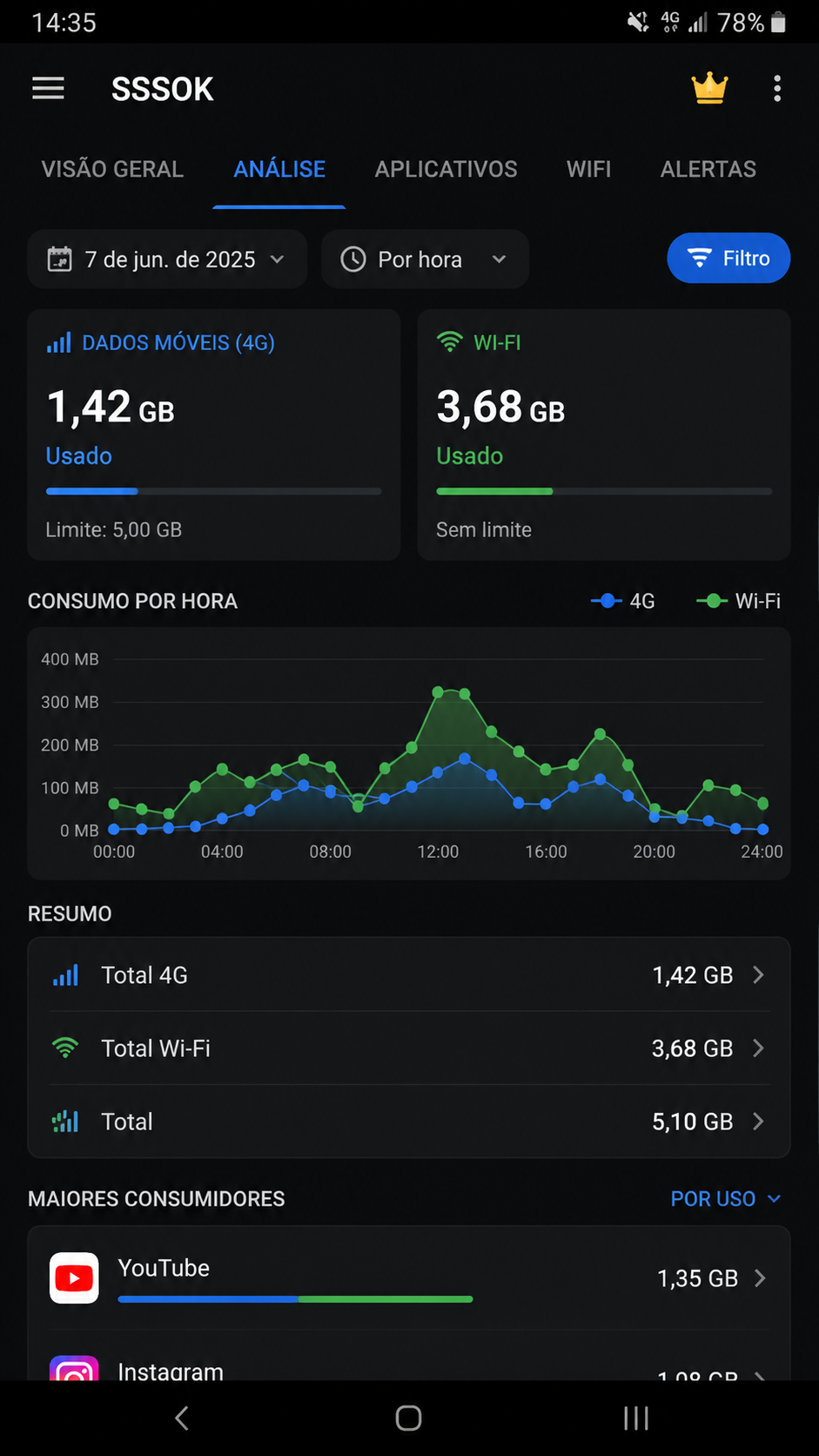Open the Dados Móveis (4G) usage card
819x1456 pixels.
click(x=214, y=435)
